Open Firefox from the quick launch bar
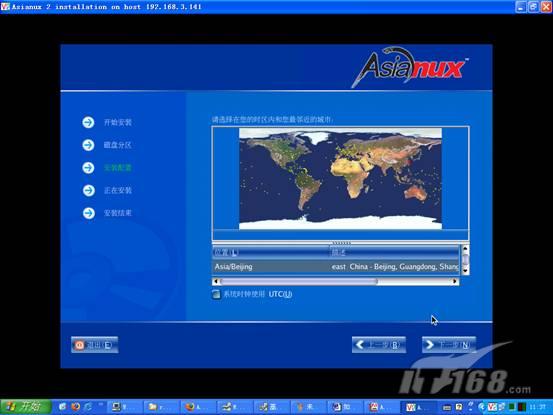Viewport: 553px width, 415px height. click(75, 407)
